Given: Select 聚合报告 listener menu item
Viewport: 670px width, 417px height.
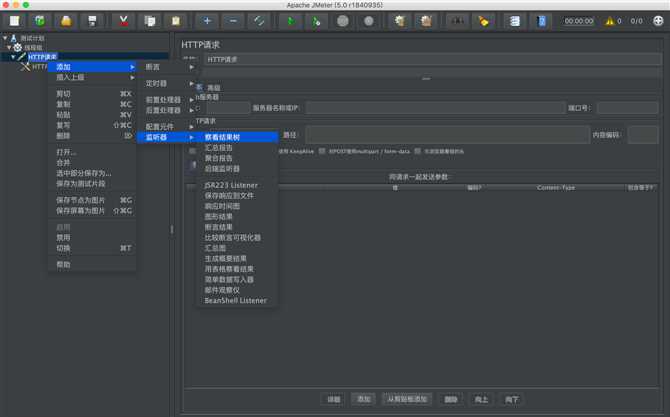Looking at the screenshot, I should coord(237,158).
